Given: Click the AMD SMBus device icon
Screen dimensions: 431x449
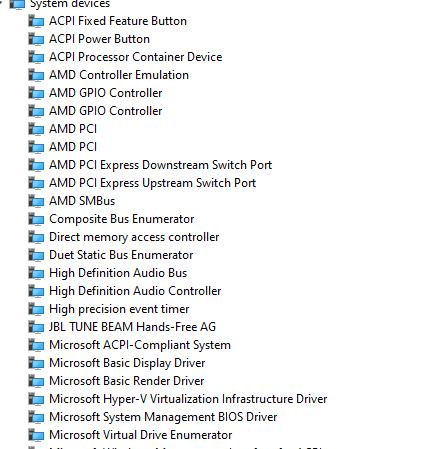Looking at the screenshot, I should 36,201.
